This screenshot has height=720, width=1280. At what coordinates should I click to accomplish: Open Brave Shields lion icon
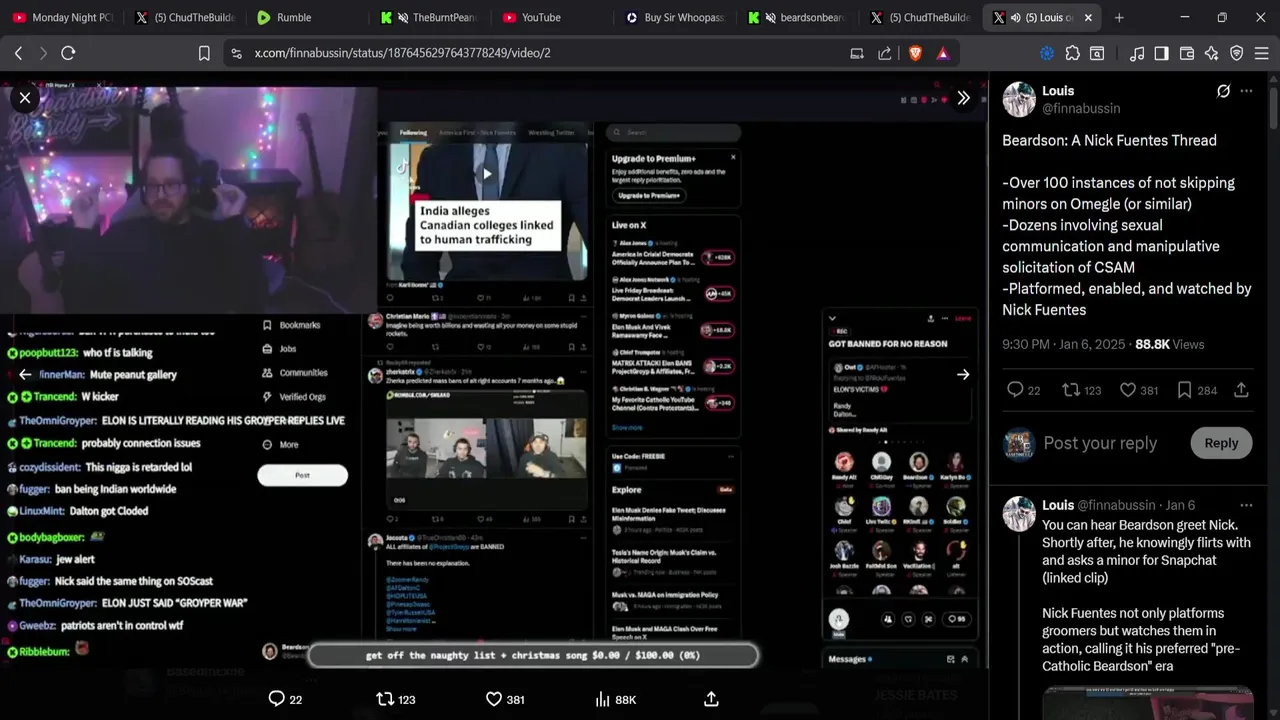[x=915, y=53]
